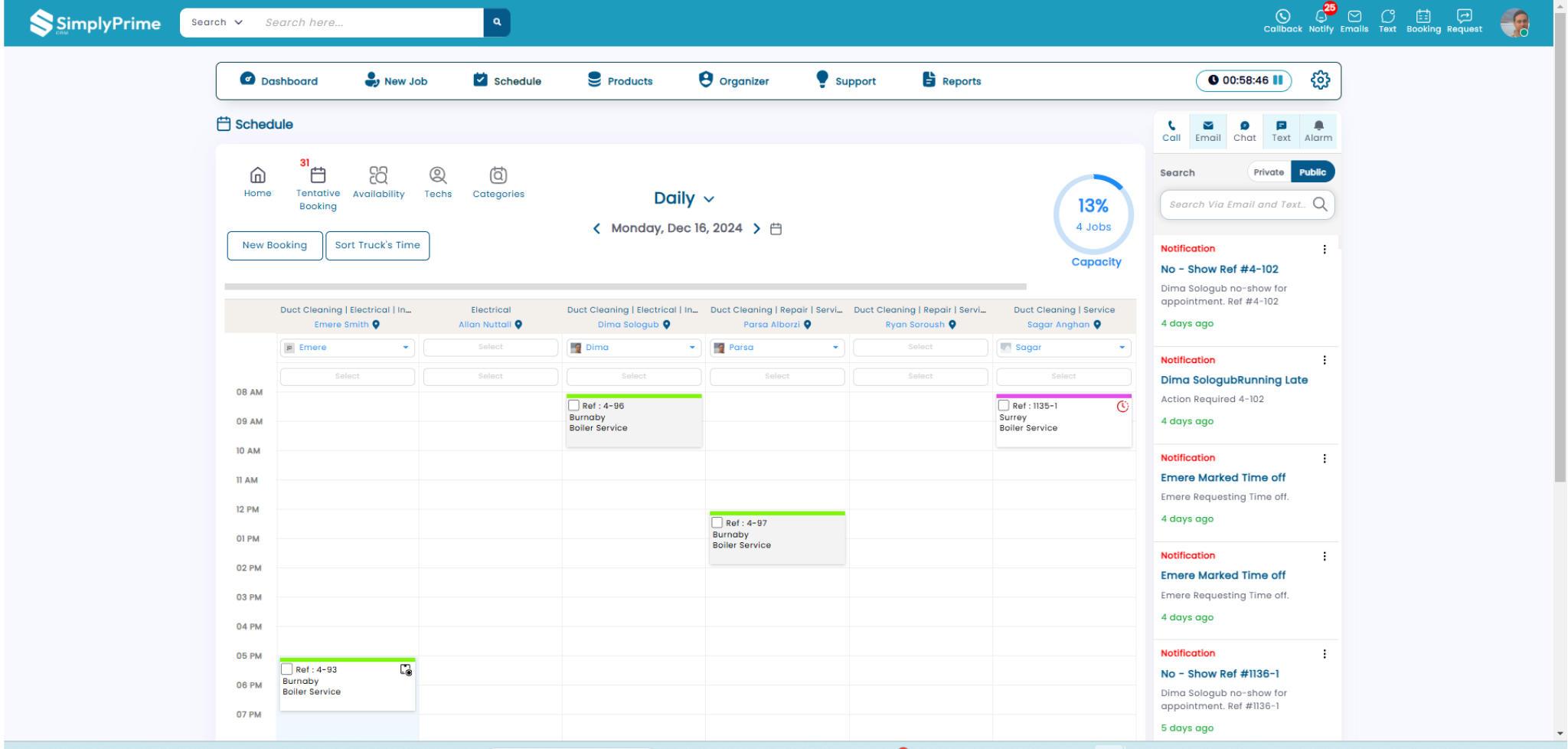Open the Callback phone icon
The image size is (1568, 749).
point(1282,17)
